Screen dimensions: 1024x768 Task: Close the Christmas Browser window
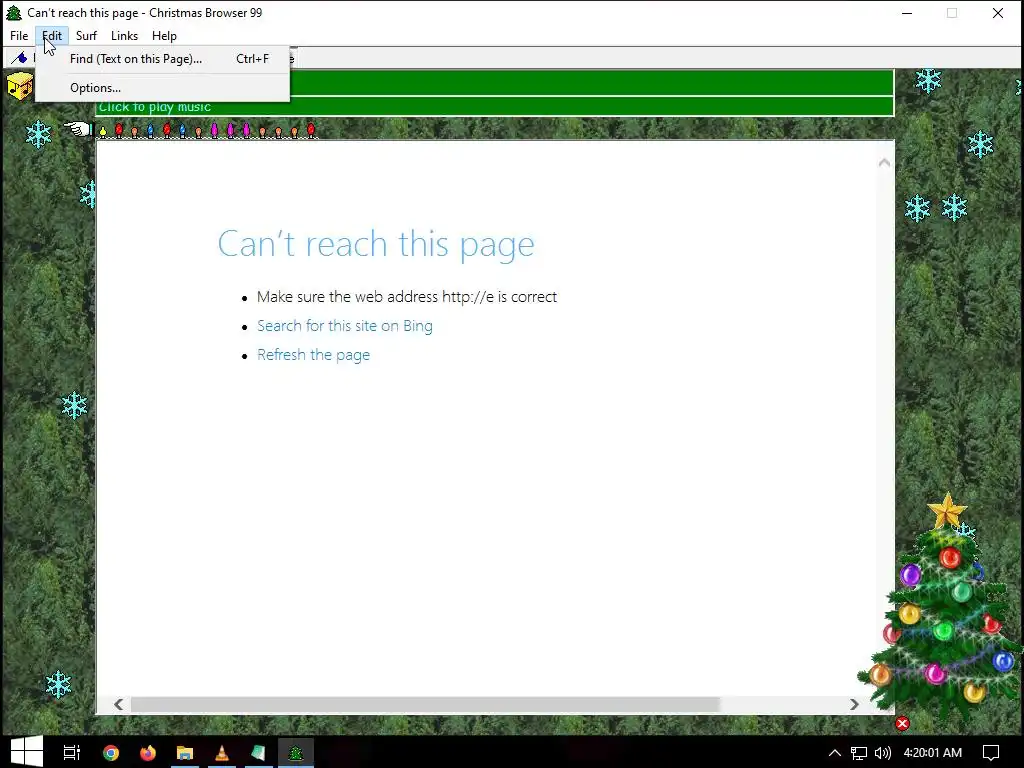point(997,13)
